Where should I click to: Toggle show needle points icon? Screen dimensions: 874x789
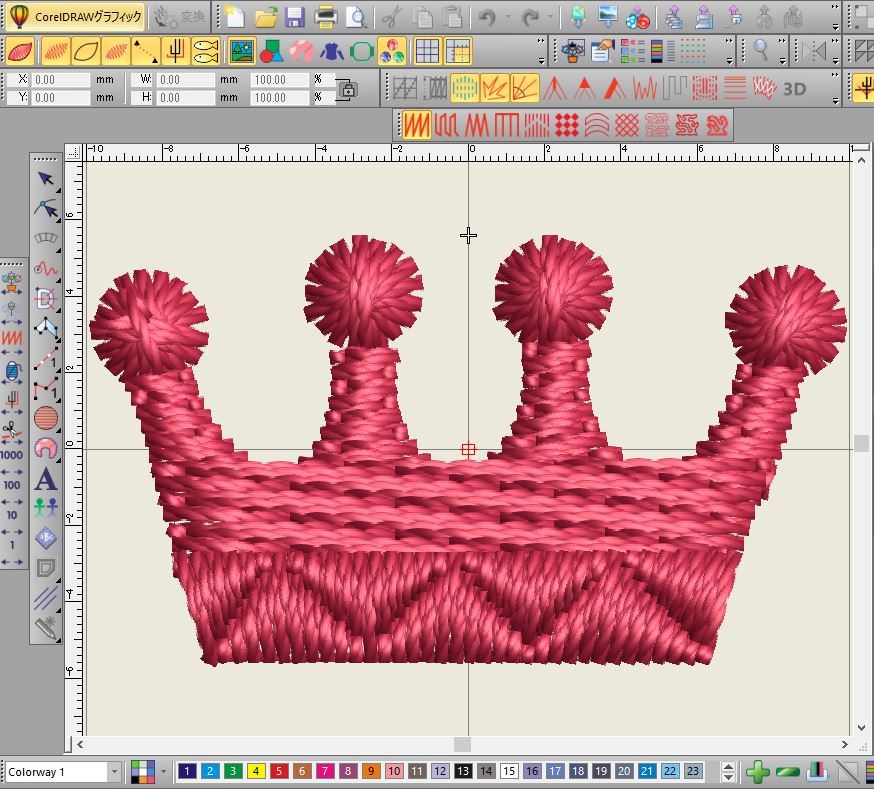176,51
